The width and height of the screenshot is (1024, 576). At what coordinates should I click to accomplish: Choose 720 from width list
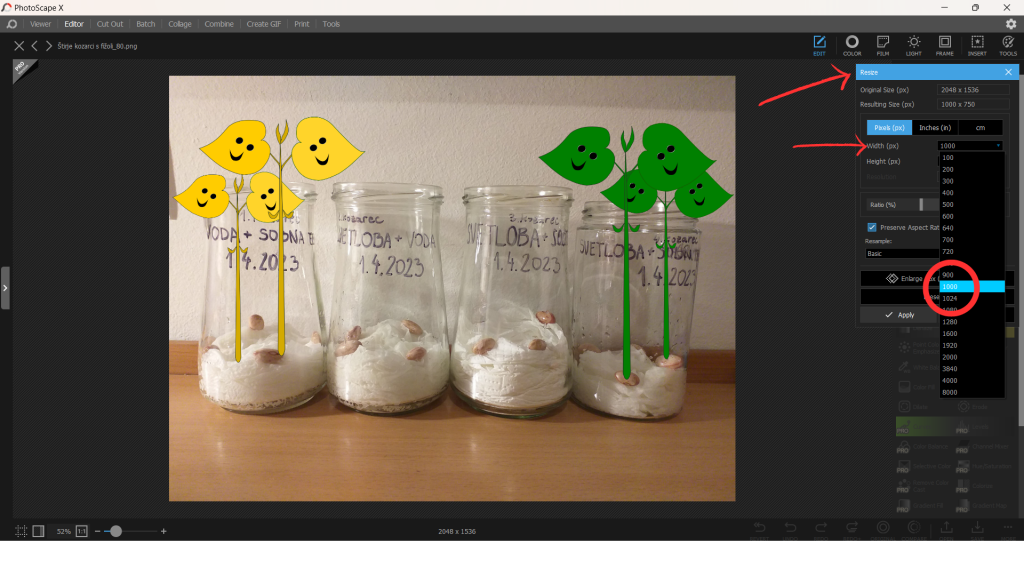click(x=972, y=251)
